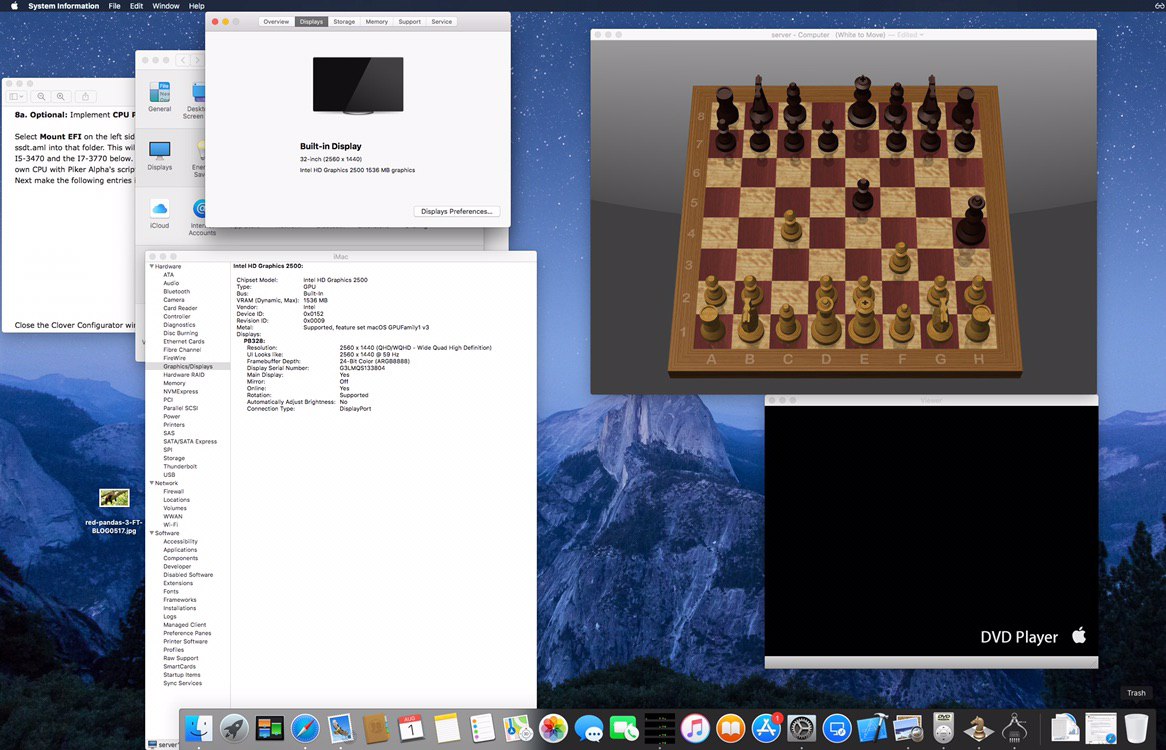Open the File menu
The height and width of the screenshot is (750, 1166).
tap(115, 6)
